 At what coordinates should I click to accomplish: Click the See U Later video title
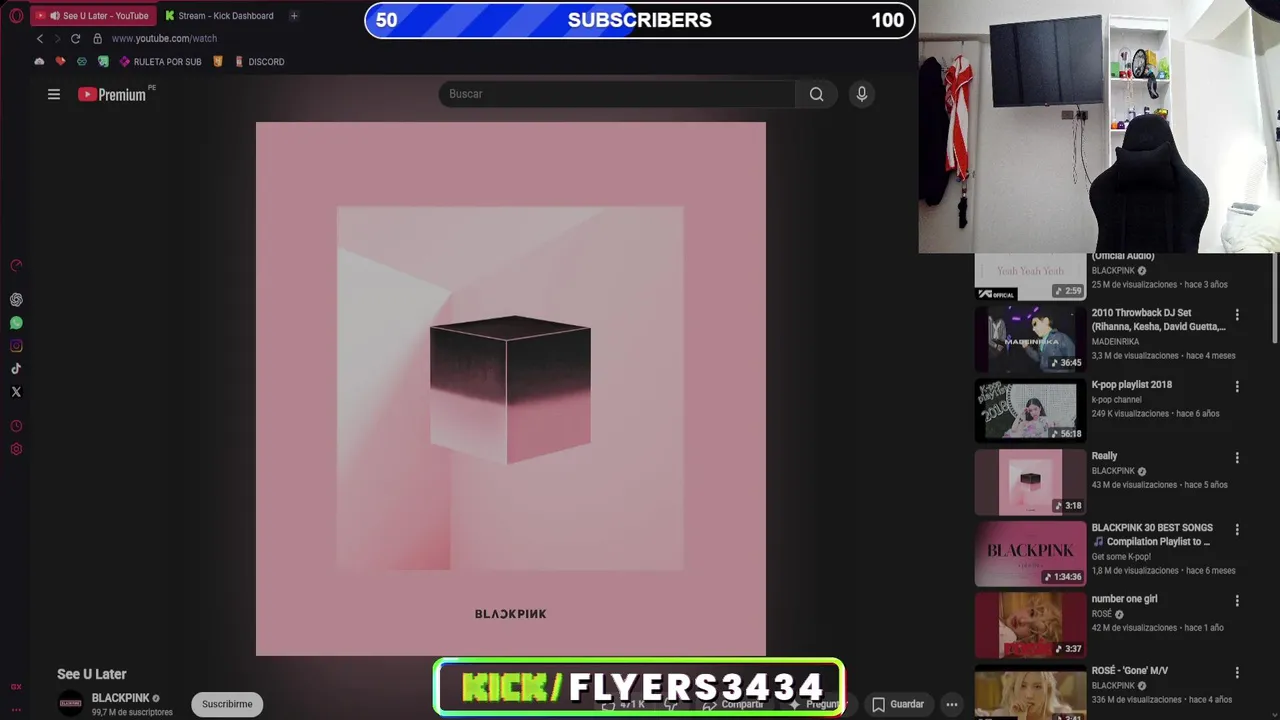(92, 674)
